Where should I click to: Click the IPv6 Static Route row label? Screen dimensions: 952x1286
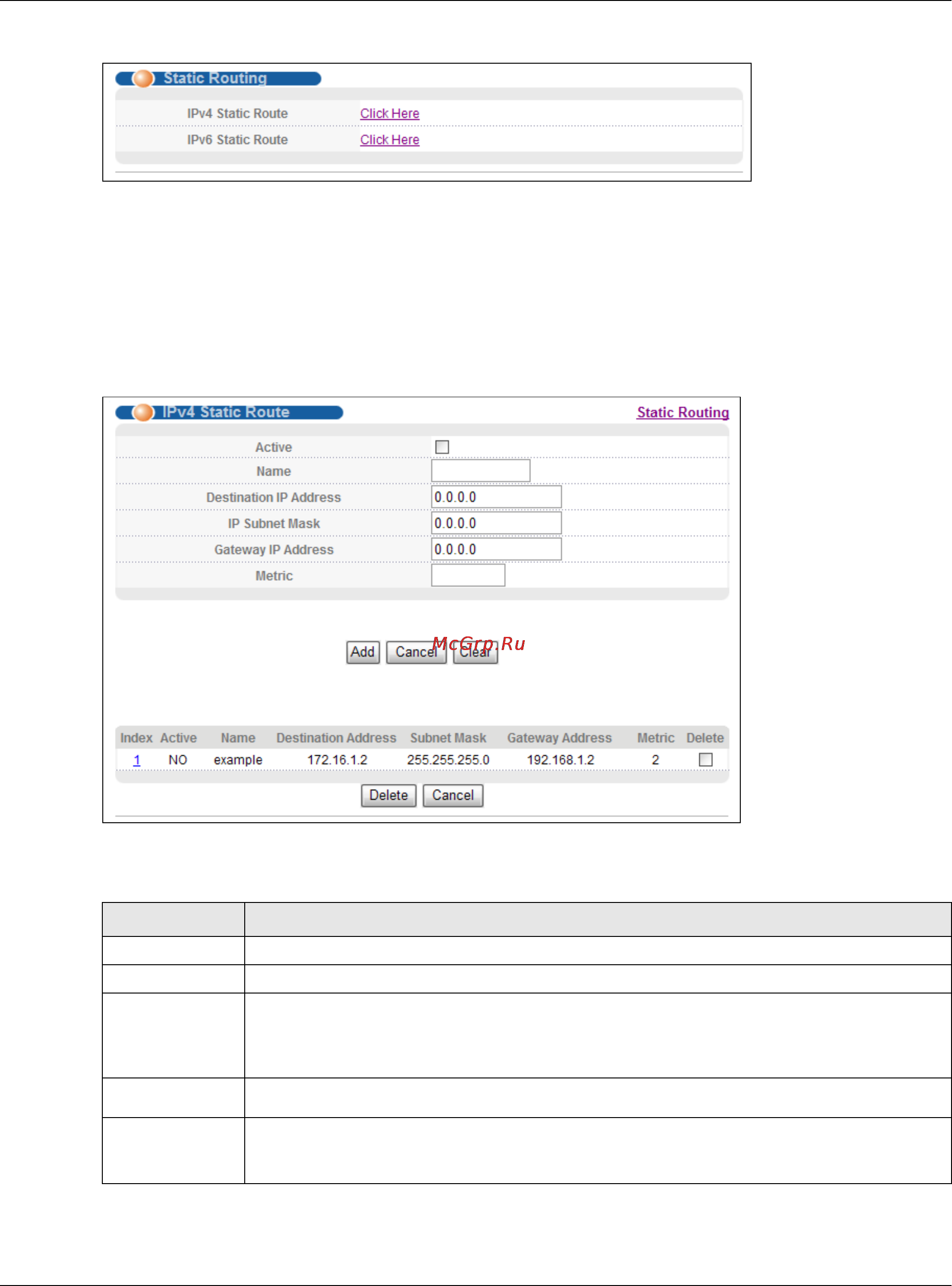pyautogui.click(x=238, y=140)
